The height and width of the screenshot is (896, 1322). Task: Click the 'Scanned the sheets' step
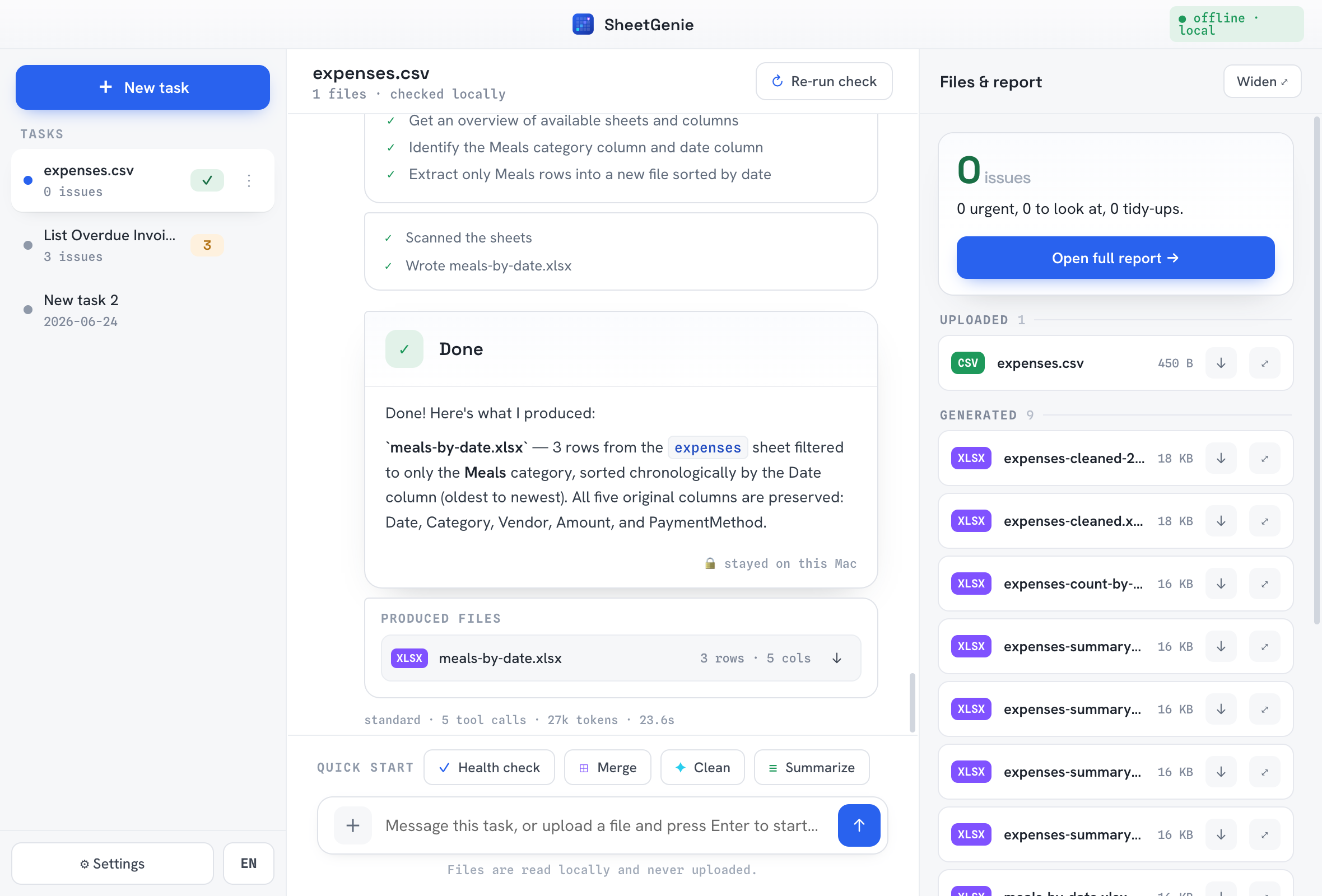469,237
